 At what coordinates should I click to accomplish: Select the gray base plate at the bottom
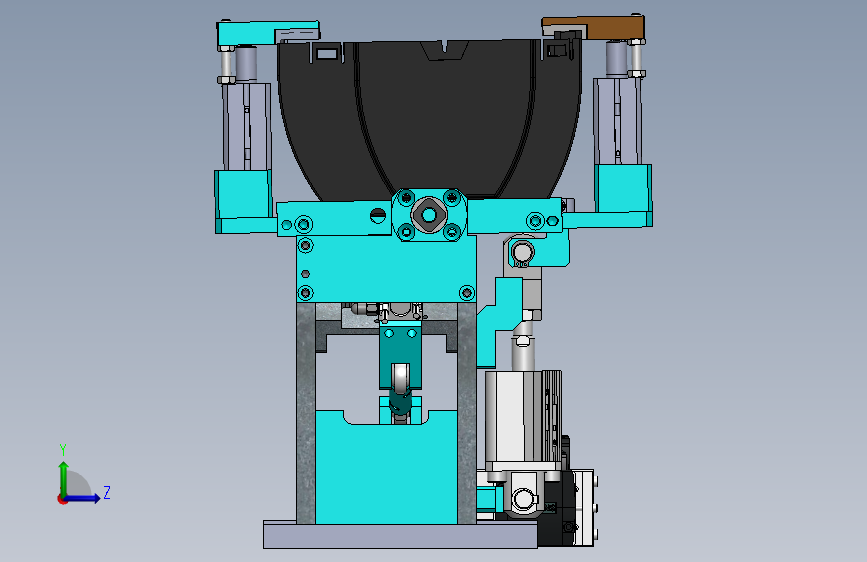tap(400, 534)
